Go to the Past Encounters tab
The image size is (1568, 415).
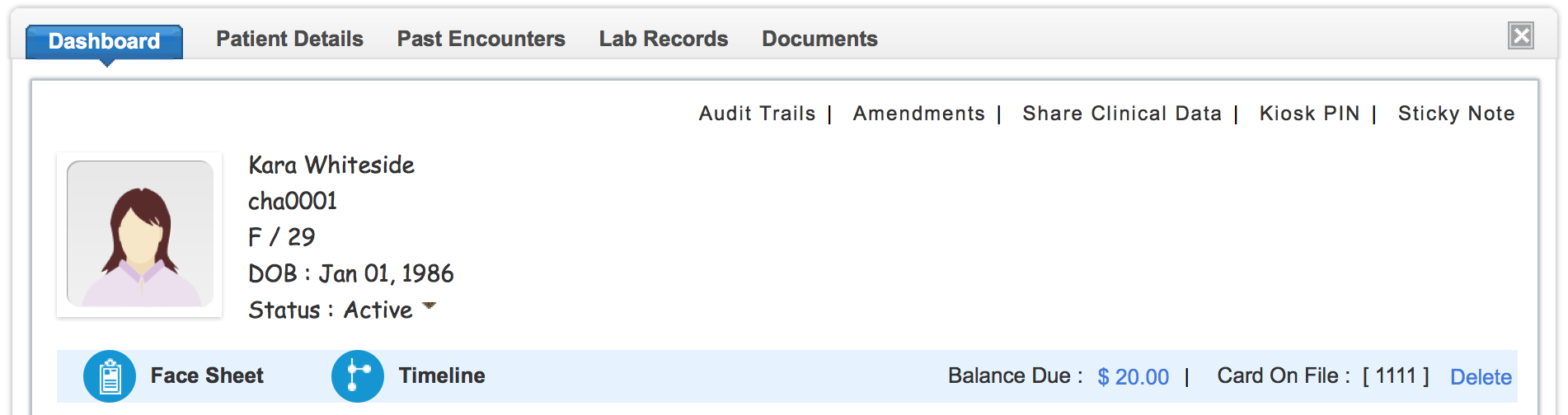point(481,39)
